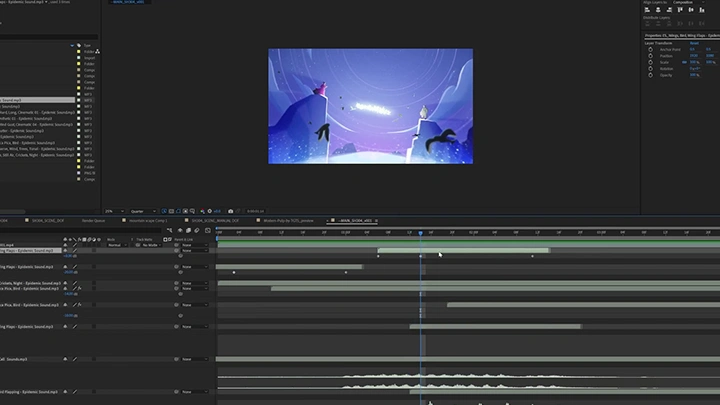Image resolution: width=720 pixels, height=405 pixels.
Task: Click the align vertical center icon
Action: point(691,10)
